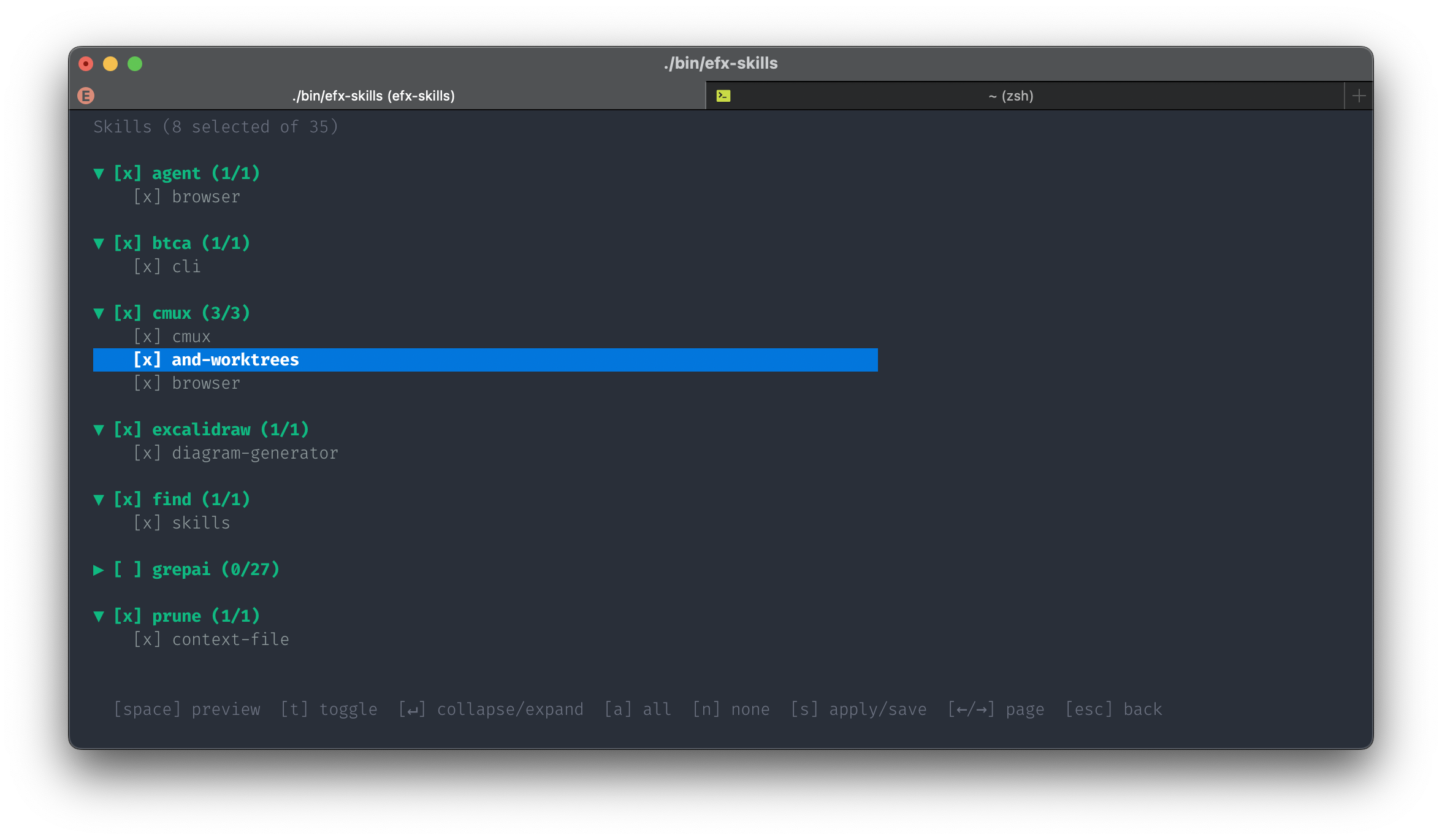The image size is (1442, 840).
Task: Click the yellow minimize window button
Action: coord(110,64)
